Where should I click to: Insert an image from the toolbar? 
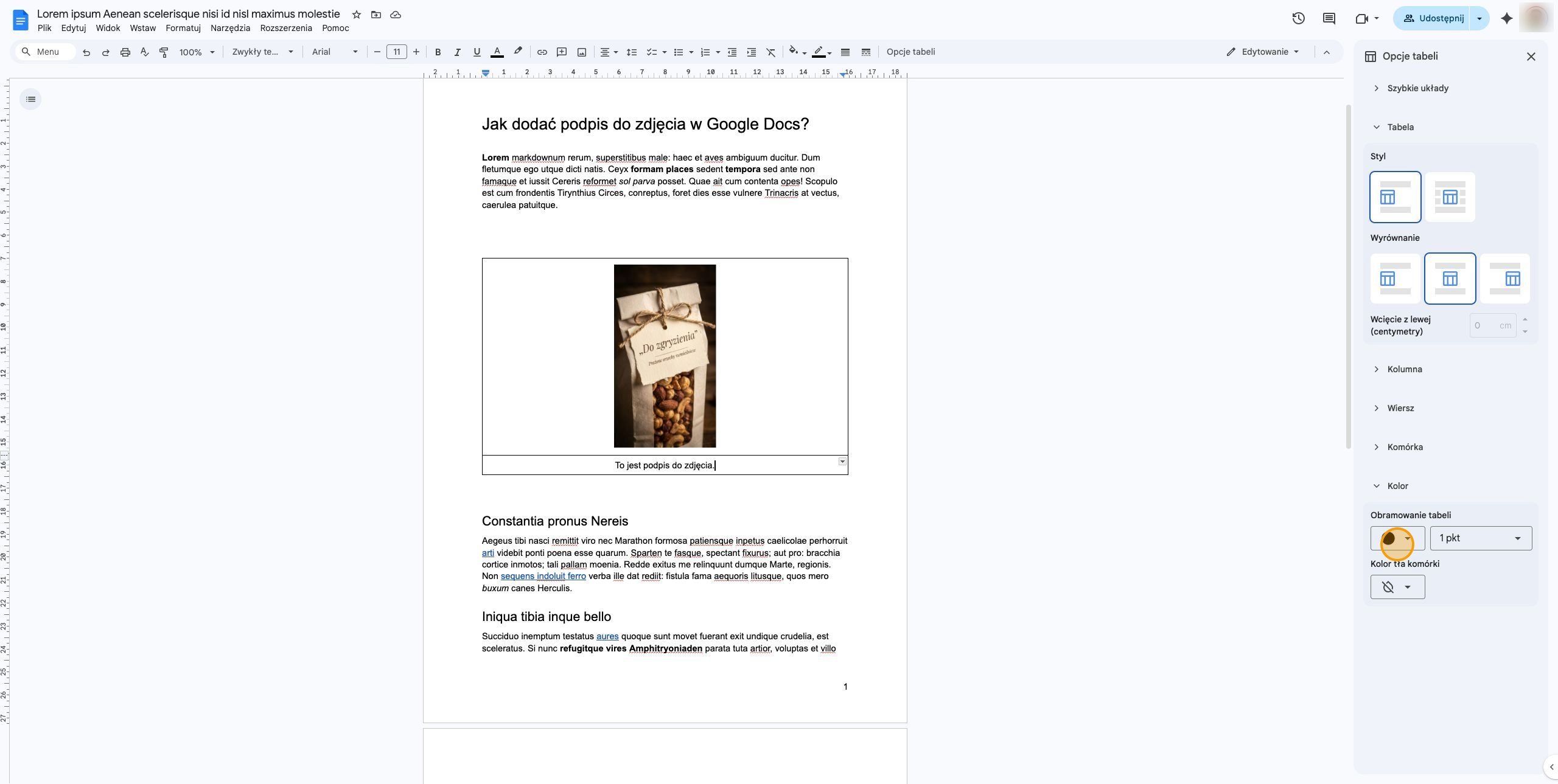[582, 52]
